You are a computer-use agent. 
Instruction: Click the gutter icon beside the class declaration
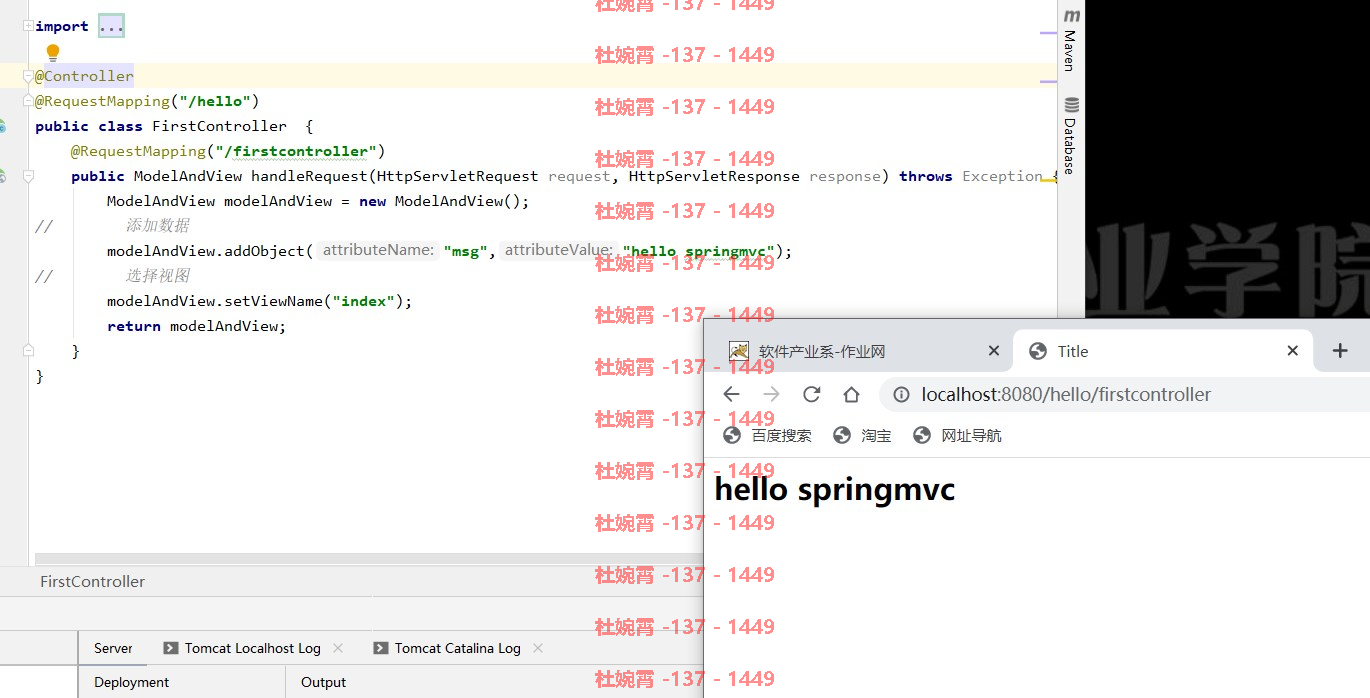(2, 126)
